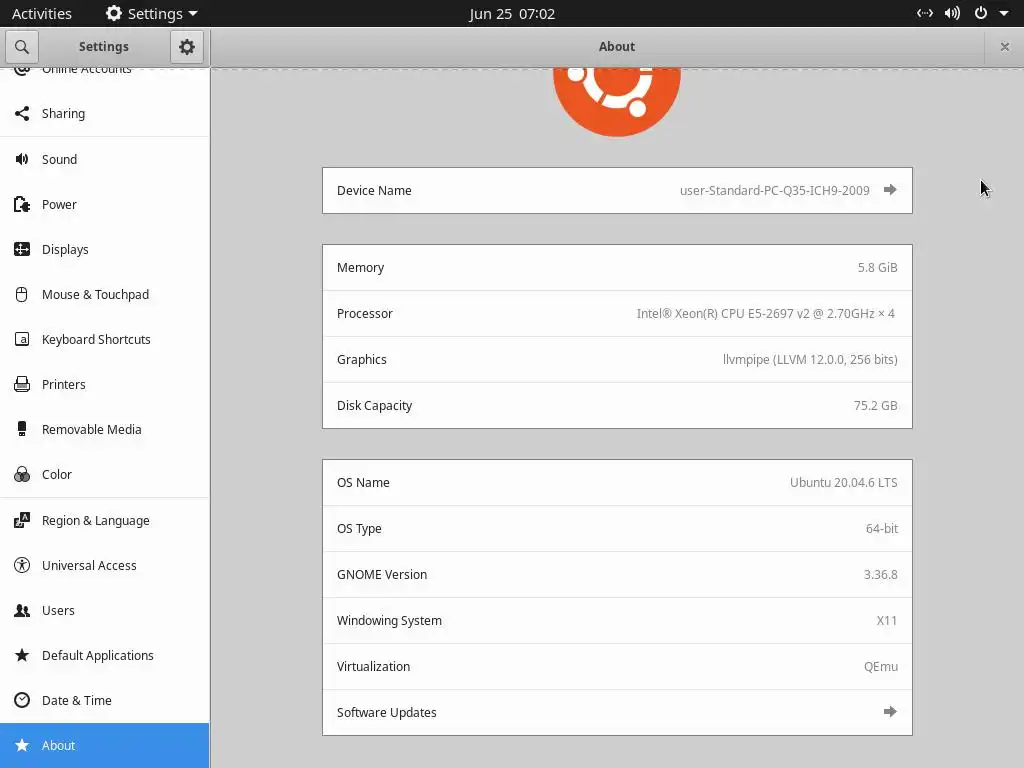
Task: Click the Processor row label
Action: [364, 313]
